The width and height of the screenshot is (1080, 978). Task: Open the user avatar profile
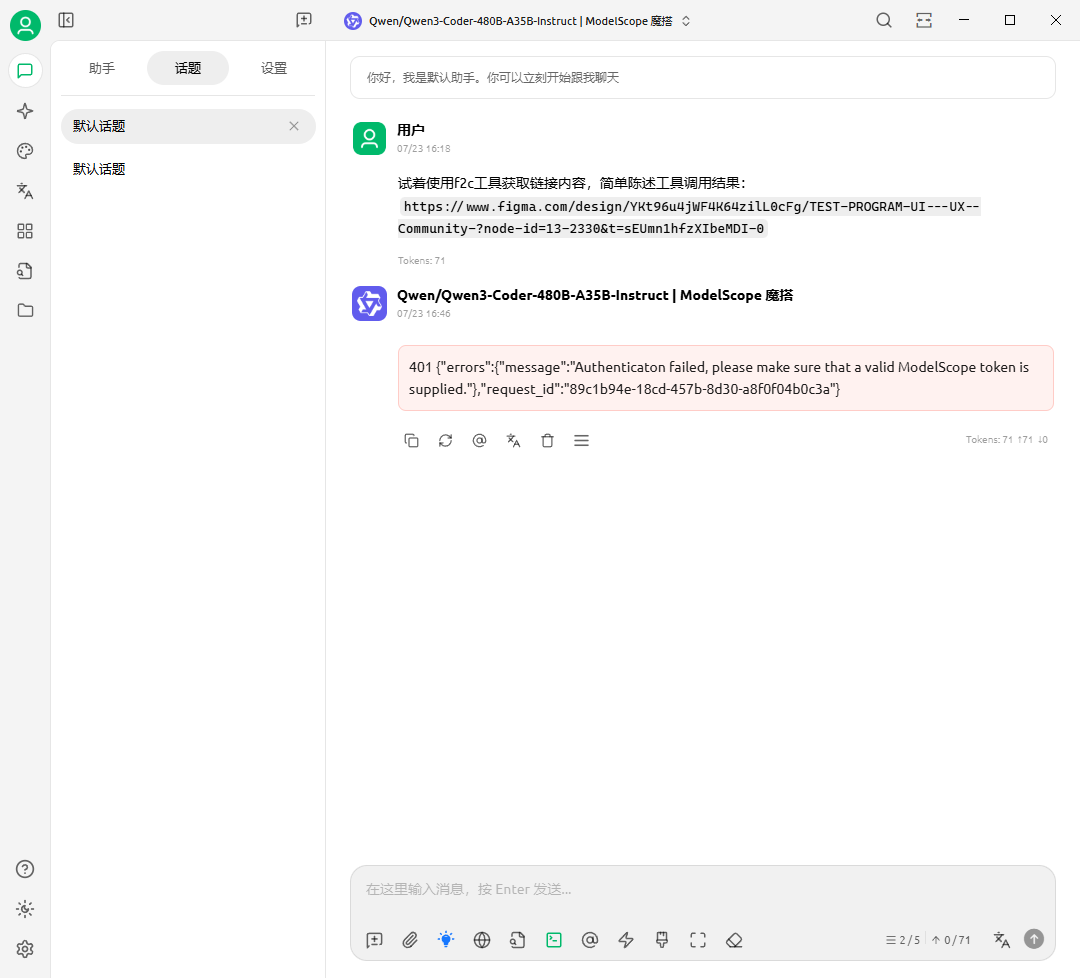click(25, 25)
